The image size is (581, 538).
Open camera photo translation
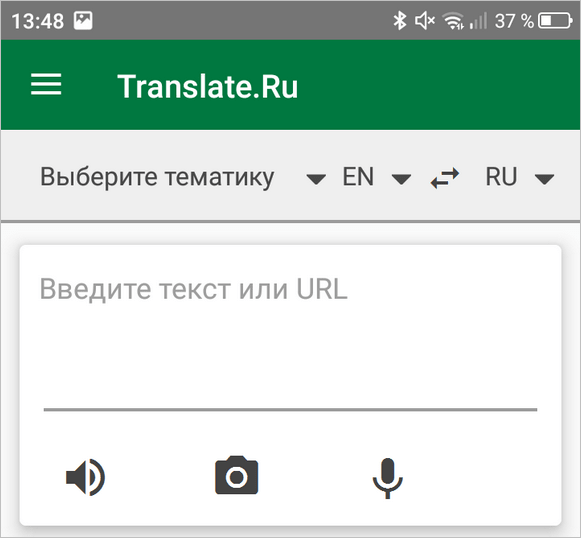[x=237, y=475]
